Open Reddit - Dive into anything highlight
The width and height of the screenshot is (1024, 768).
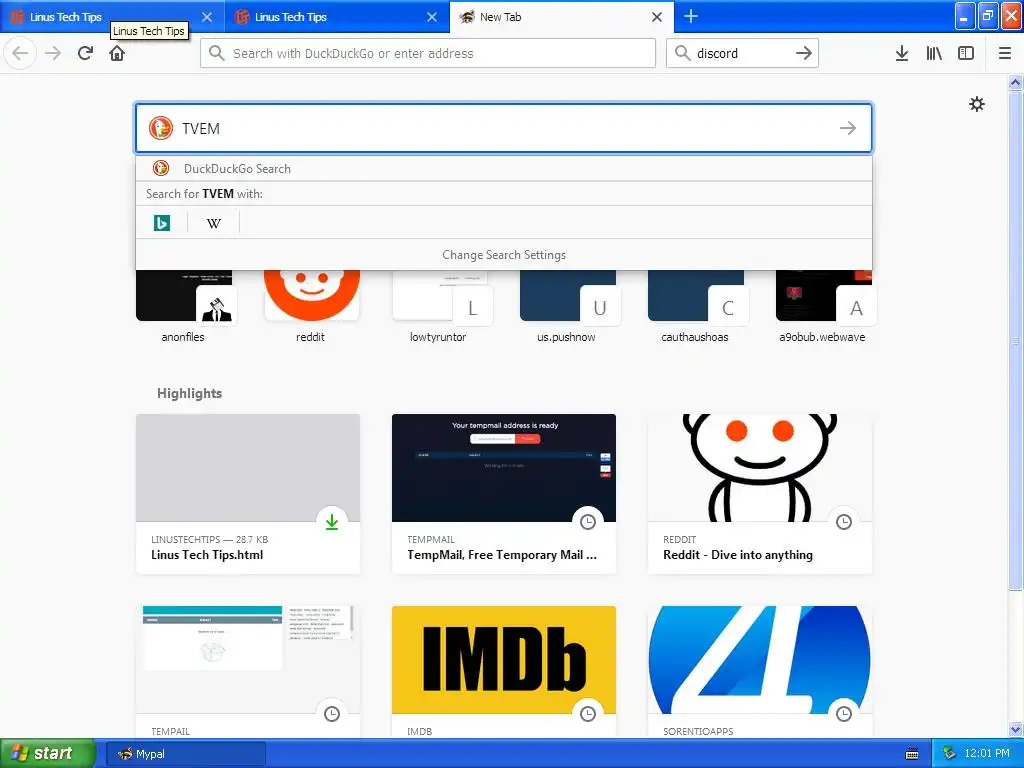coord(760,494)
